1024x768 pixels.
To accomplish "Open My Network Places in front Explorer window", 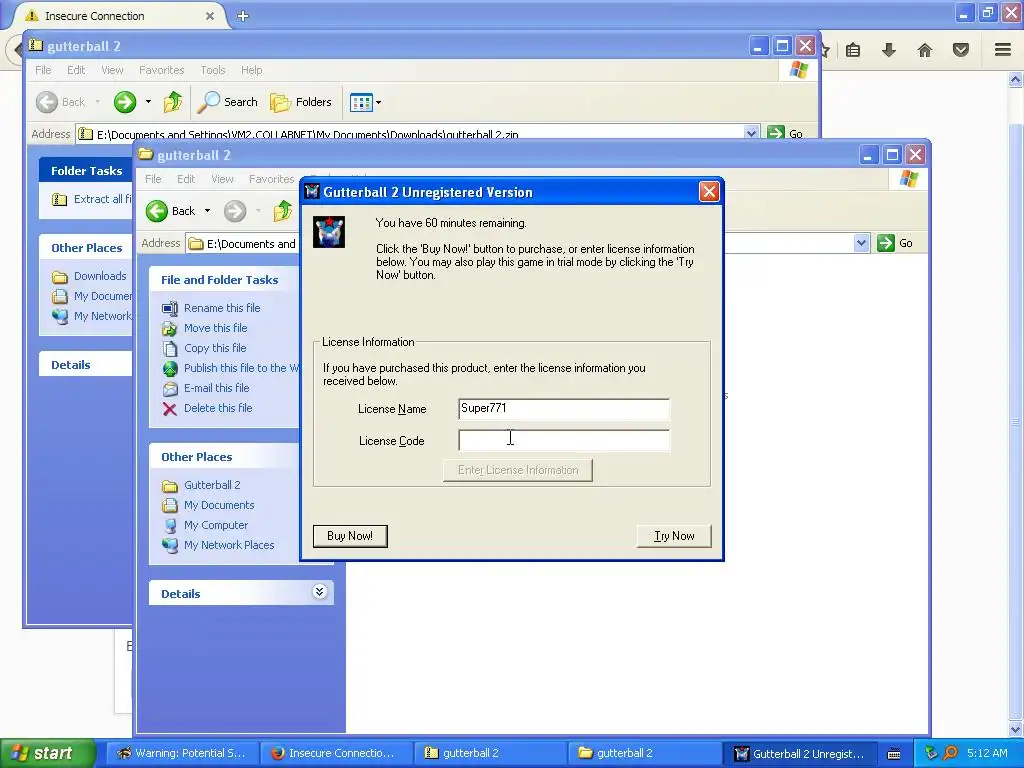I will click(x=229, y=545).
